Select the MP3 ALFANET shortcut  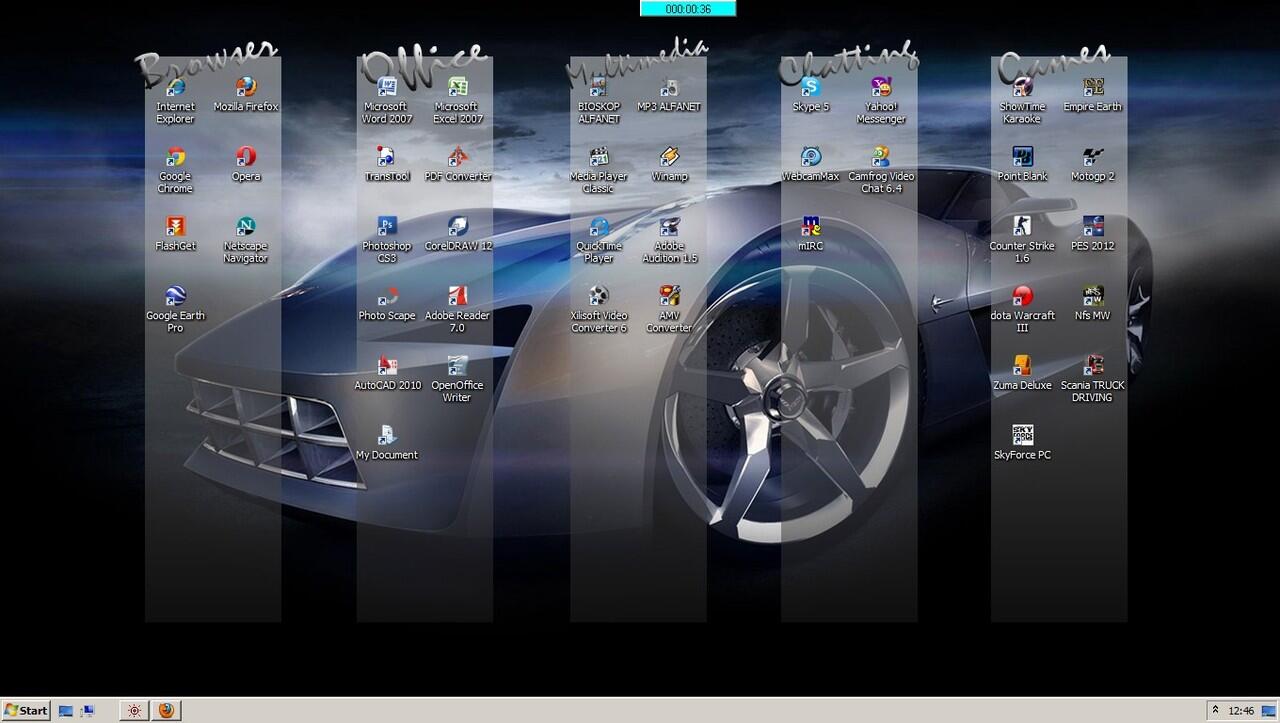tap(670, 88)
